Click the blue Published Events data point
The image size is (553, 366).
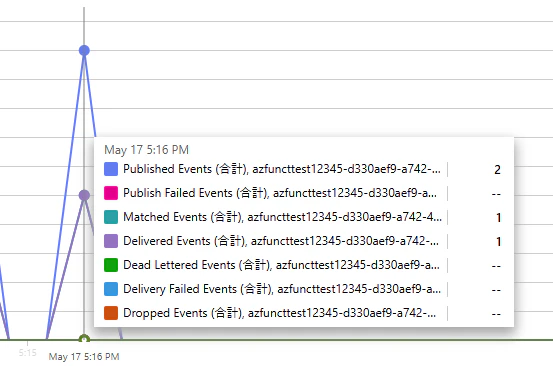pyautogui.click(x=84, y=50)
